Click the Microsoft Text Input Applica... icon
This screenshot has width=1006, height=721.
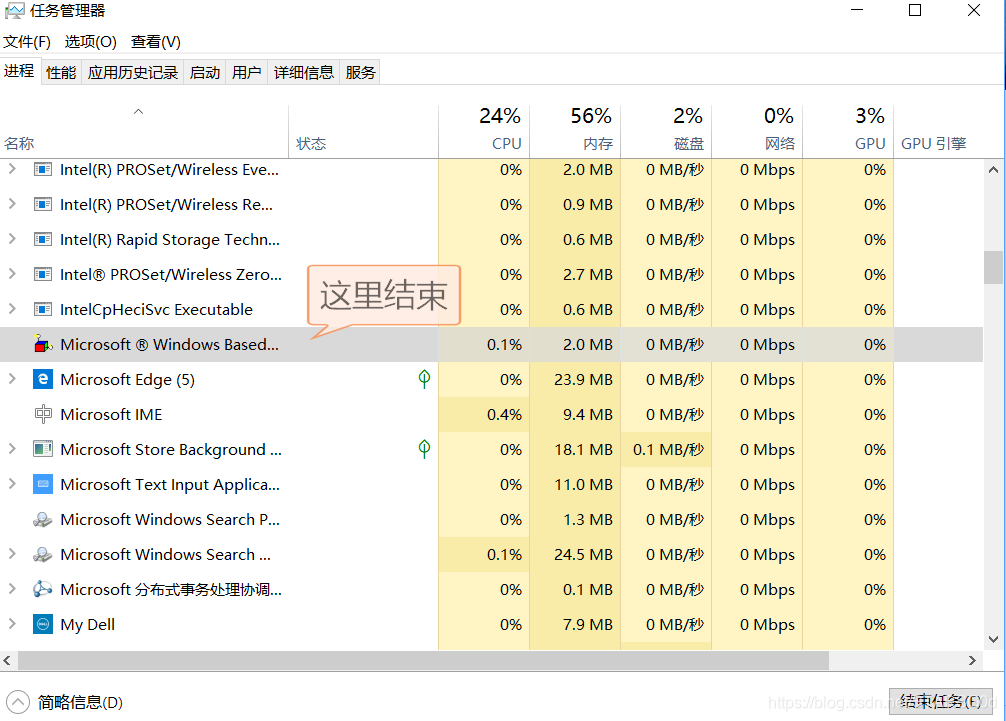42,484
